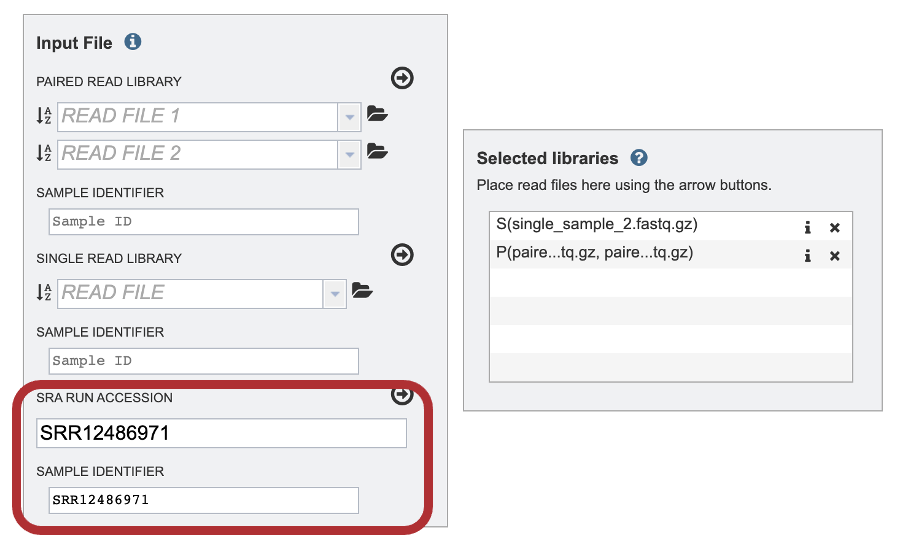Add single read library using arrow button
The width and height of the screenshot is (908, 556).
402,255
